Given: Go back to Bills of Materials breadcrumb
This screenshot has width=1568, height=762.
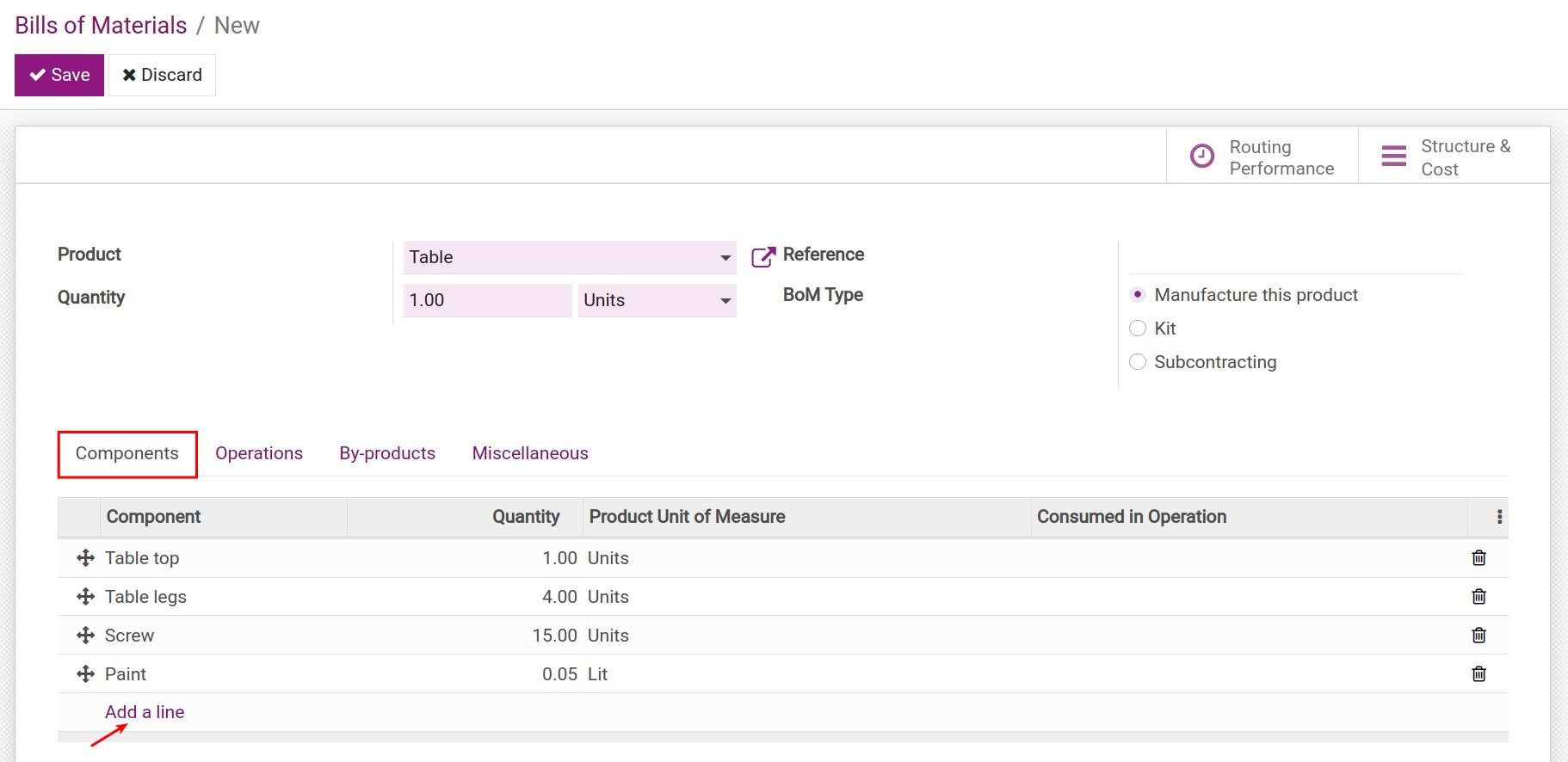Looking at the screenshot, I should pyautogui.click(x=101, y=26).
